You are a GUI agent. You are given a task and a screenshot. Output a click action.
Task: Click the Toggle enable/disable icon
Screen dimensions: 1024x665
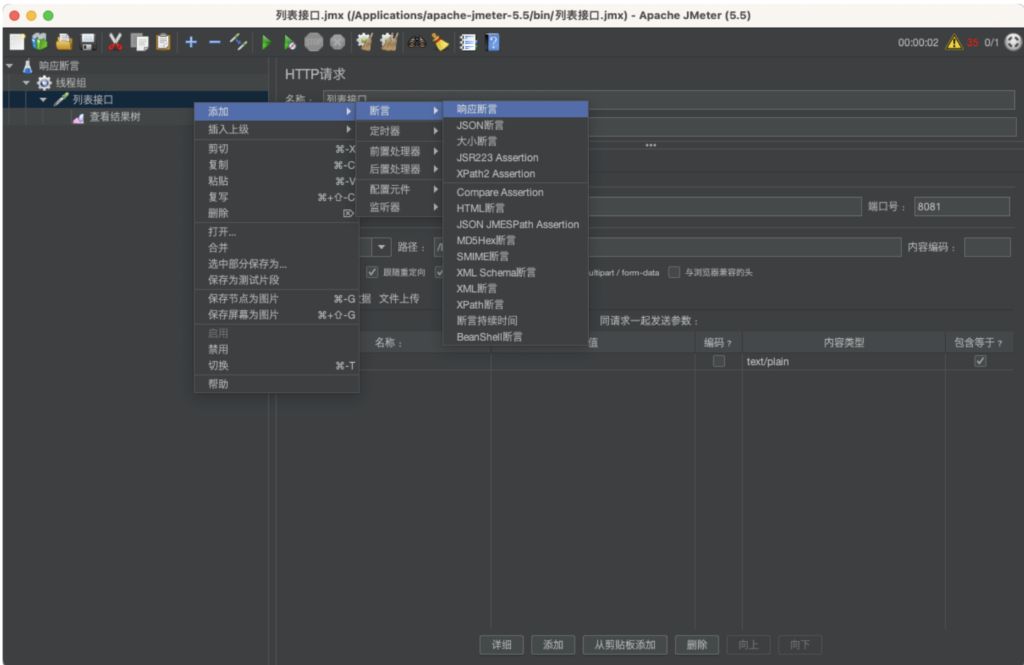click(x=238, y=42)
